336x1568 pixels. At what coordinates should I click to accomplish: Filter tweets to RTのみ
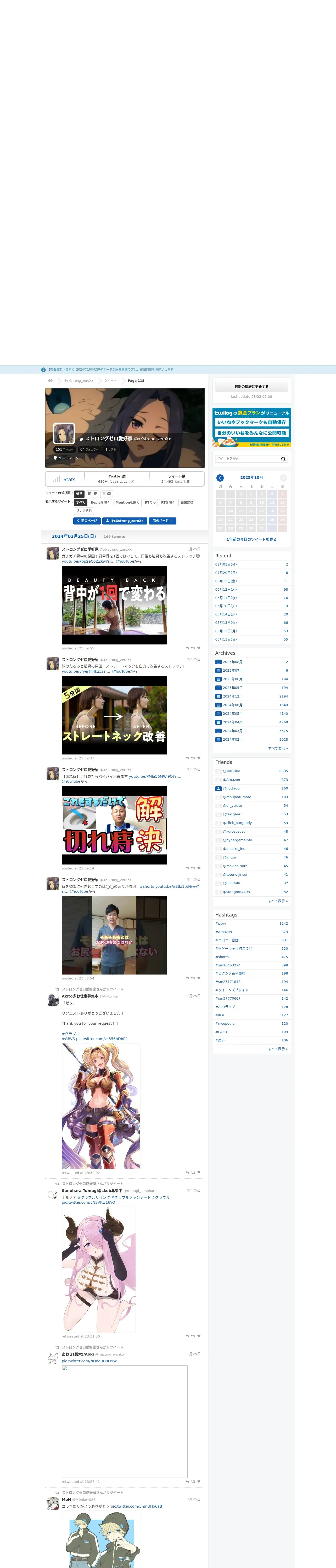tap(150, 503)
